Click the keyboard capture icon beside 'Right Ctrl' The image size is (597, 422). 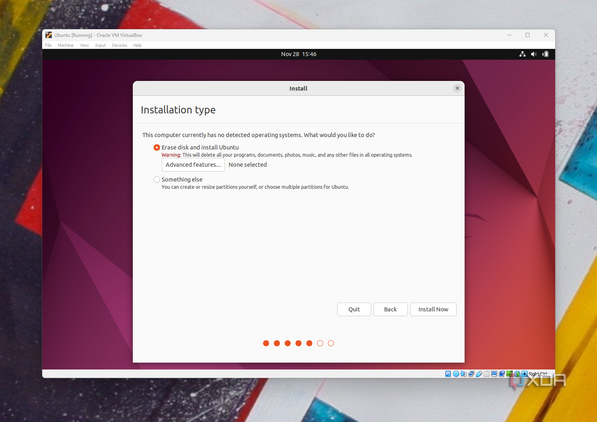pos(525,374)
